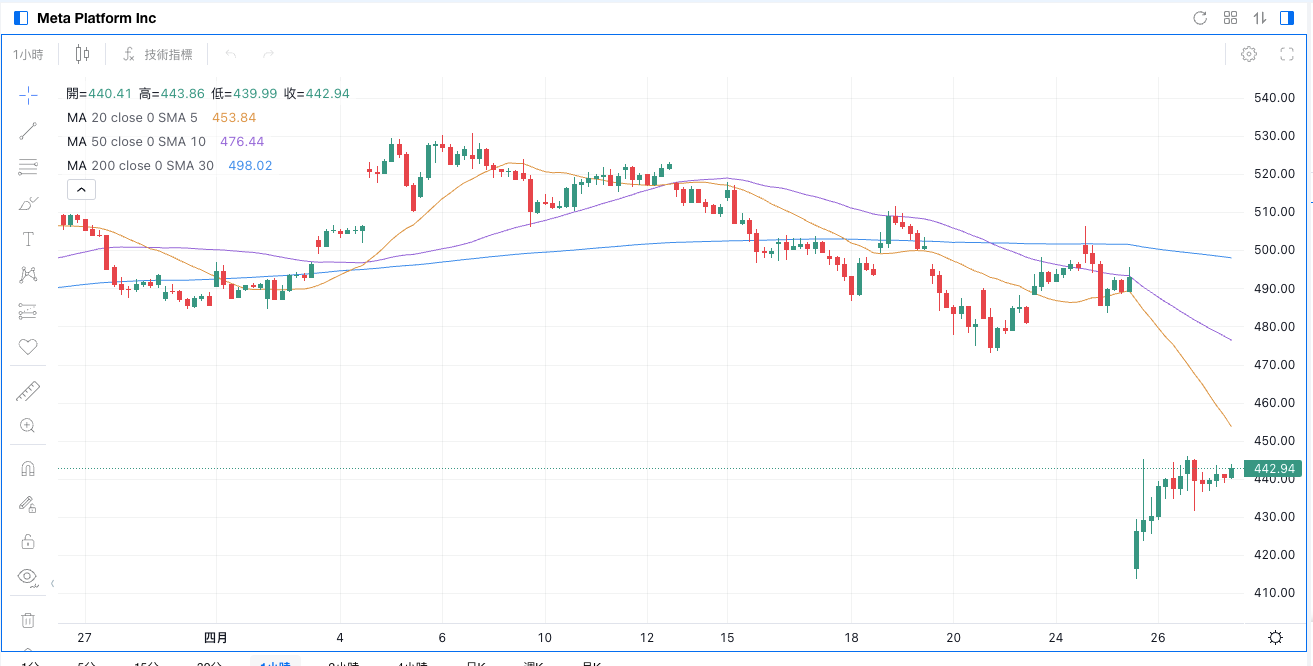The image size is (1313, 666).
Task: Collapse the MA indicator legend
Action: [81, 189]
